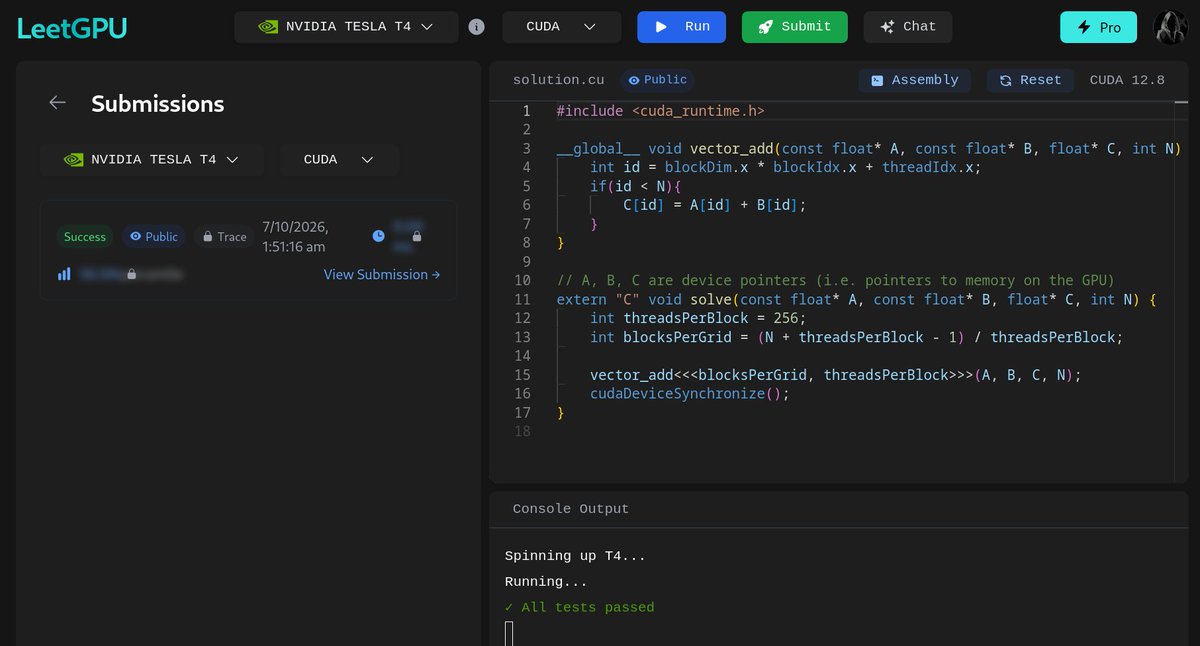The height and width of the screenshot is (646, 1200).
Task: Show the Assembly view
Action: [915, 80]
